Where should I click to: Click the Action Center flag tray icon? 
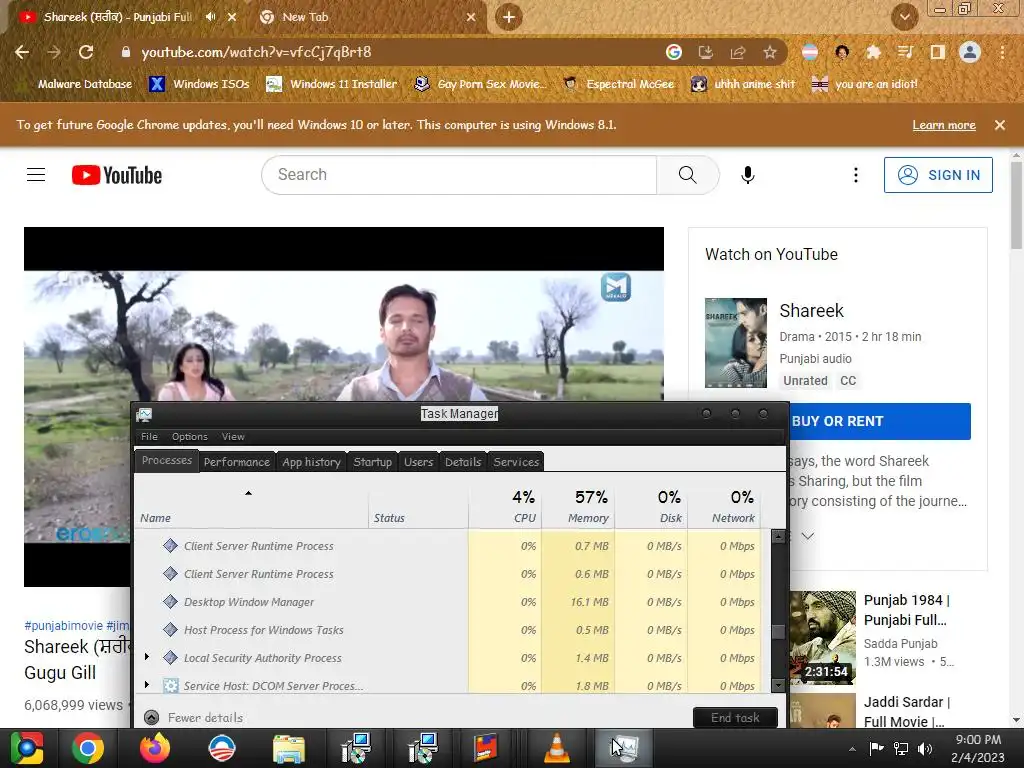click(x=876, y=748)
